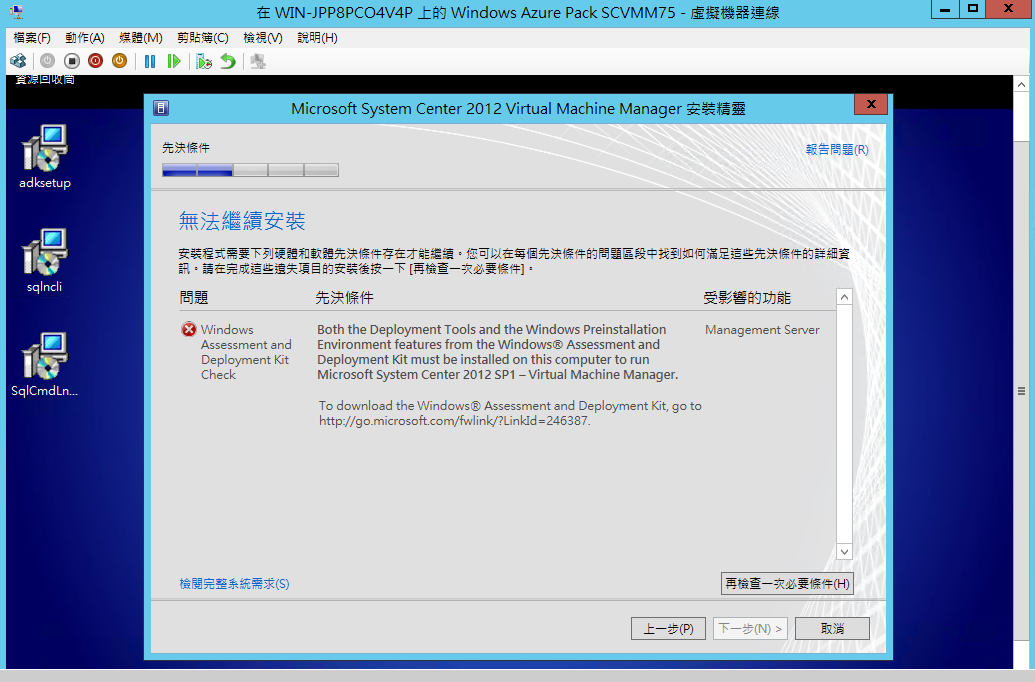Select the sqlncli desktop icon
1035x682 pixels.
(x=45, y=261)
